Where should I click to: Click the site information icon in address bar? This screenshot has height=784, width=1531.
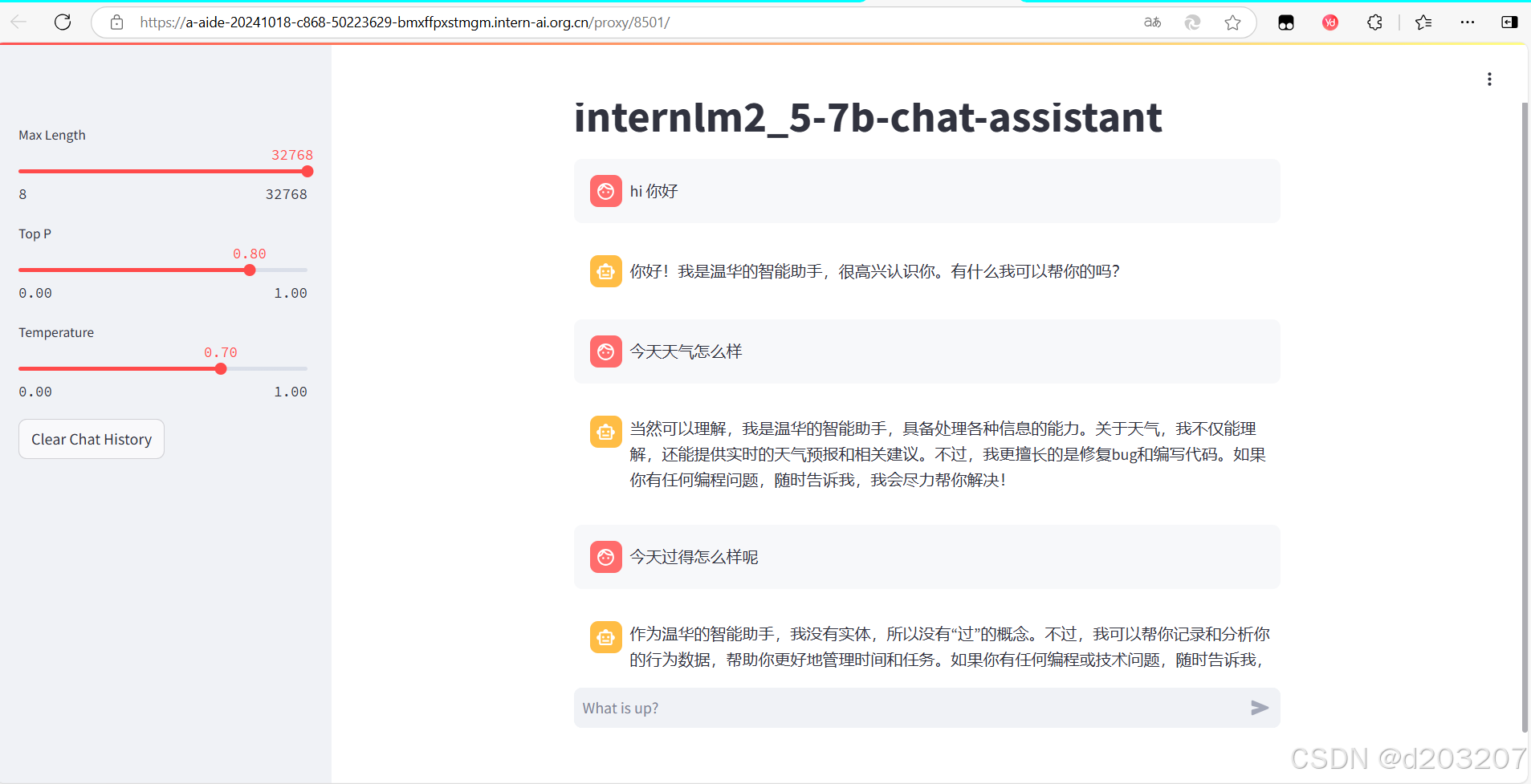[x=116, y=22]
